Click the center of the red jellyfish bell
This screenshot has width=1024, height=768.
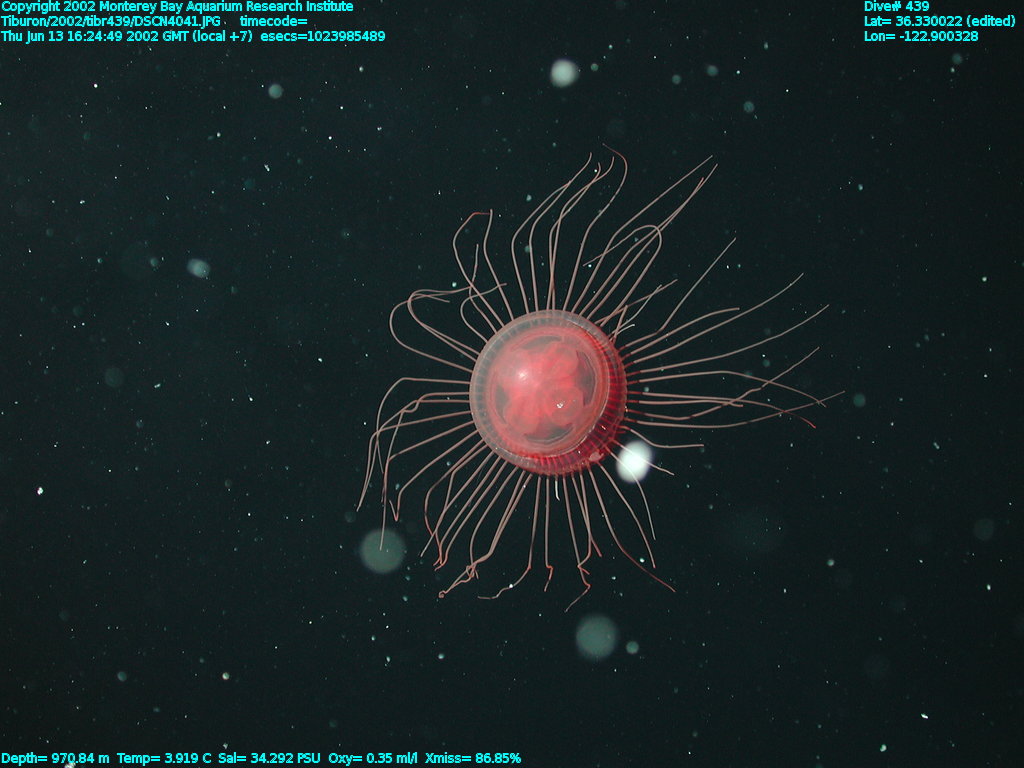546,392
